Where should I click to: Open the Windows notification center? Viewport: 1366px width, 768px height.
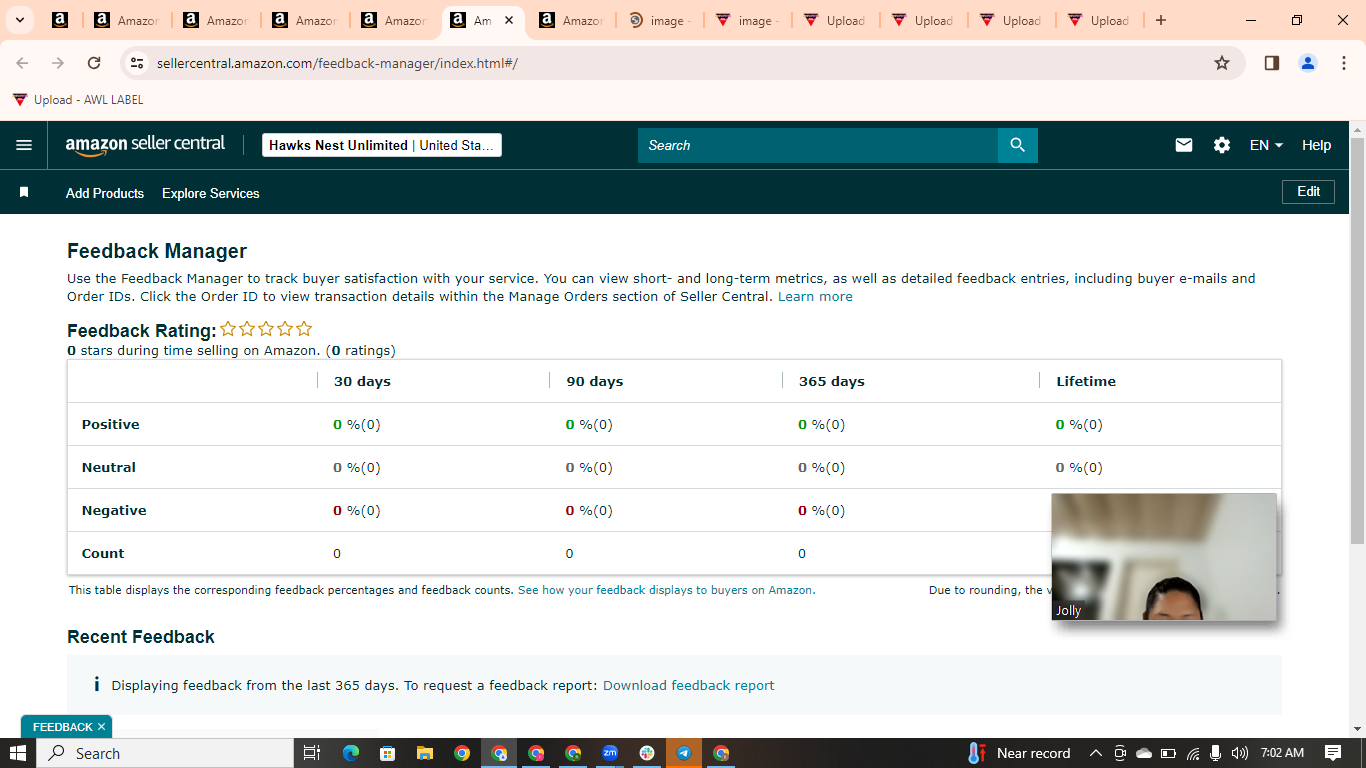[1333, 753]
